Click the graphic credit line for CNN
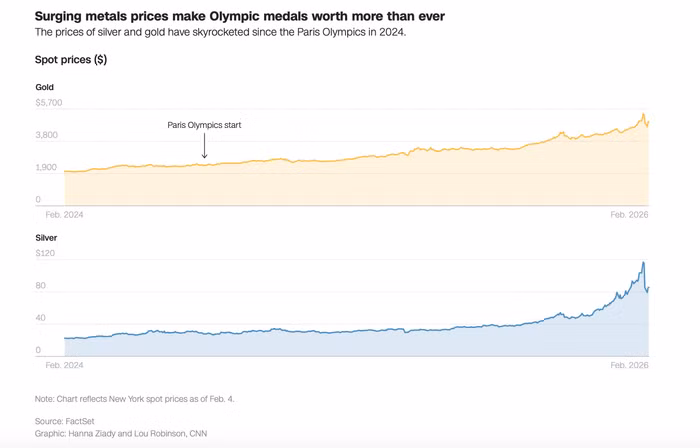 click(121, 433)
